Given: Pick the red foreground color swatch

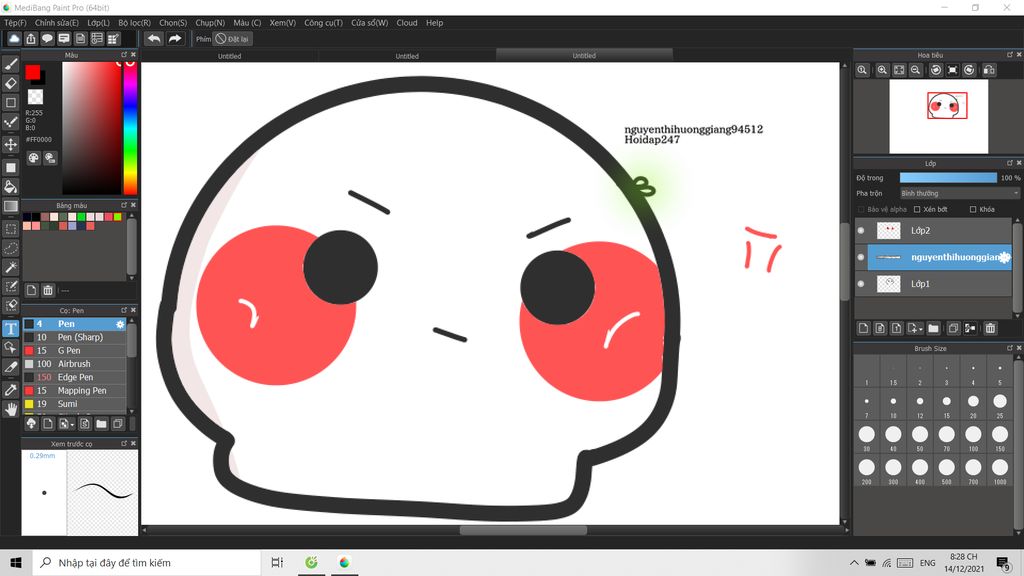Looking at the screenshot, I should coord(32,72).
